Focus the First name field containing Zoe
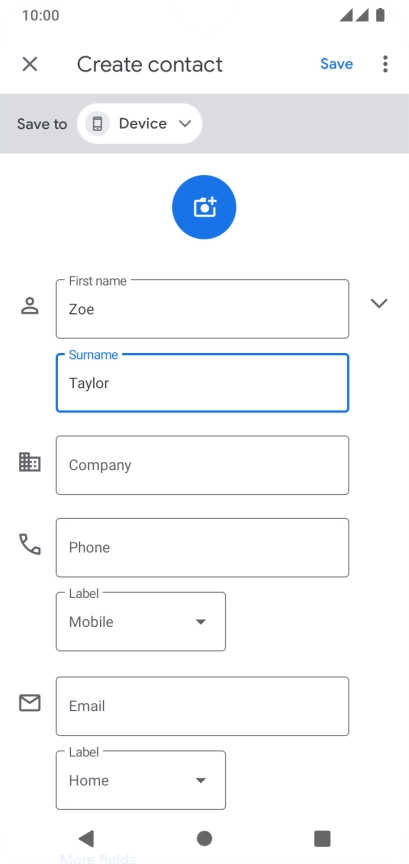This screenshot has width=409, height=864. (202, 309)
